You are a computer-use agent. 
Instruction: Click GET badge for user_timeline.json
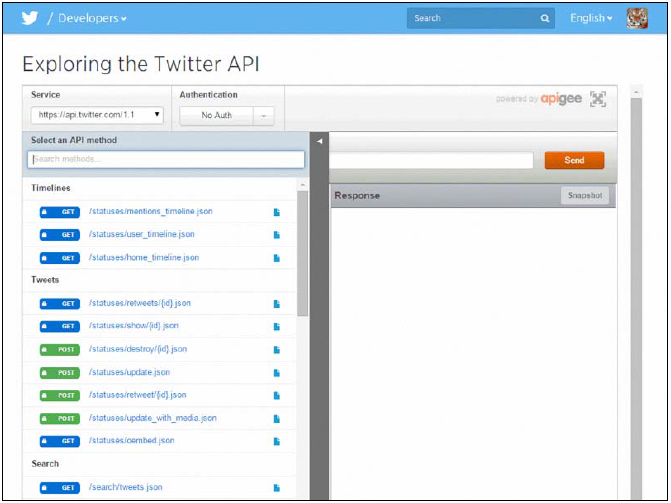pyautogui.click(x=59, y=235)
